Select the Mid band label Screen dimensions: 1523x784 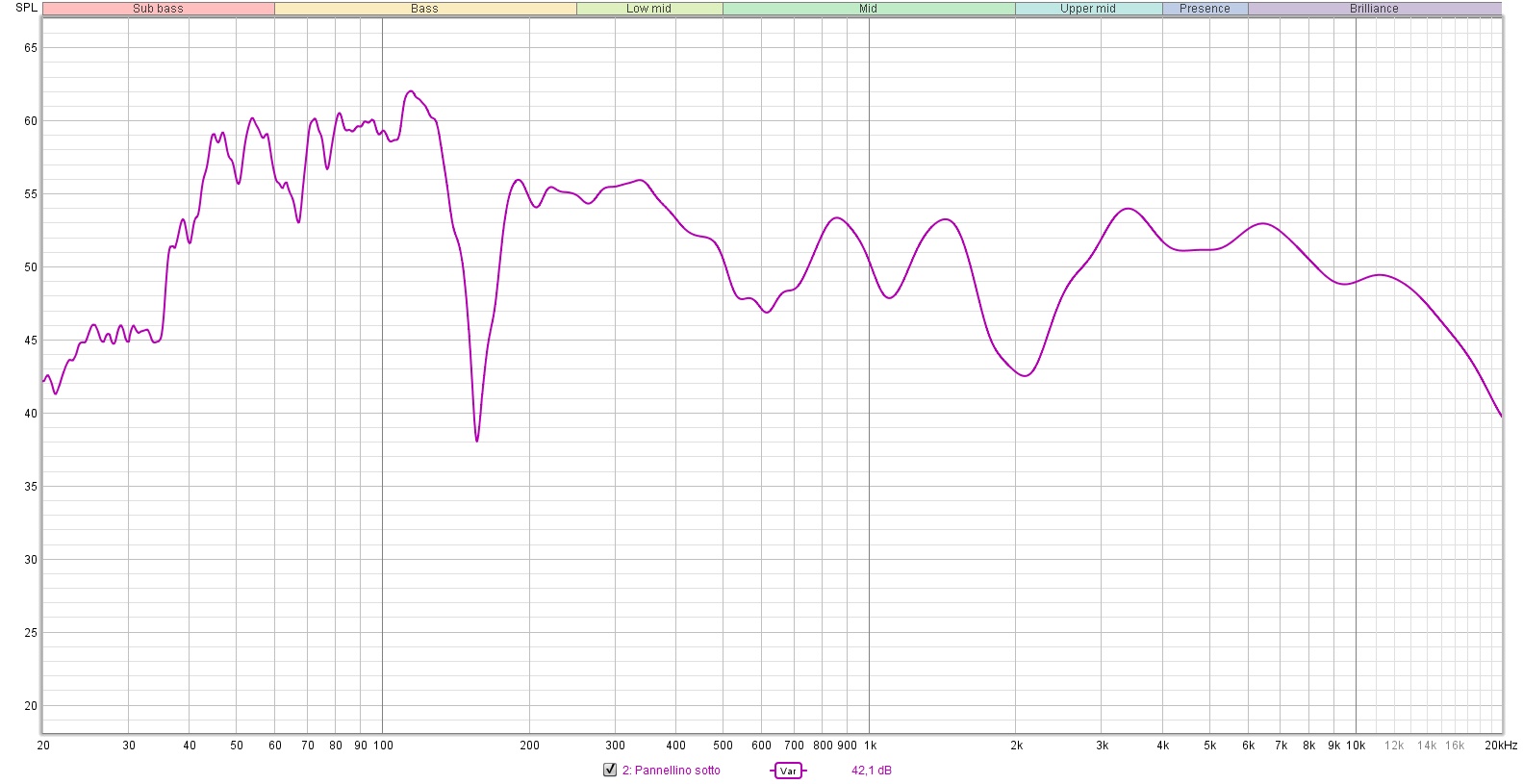tap(869, 9)
